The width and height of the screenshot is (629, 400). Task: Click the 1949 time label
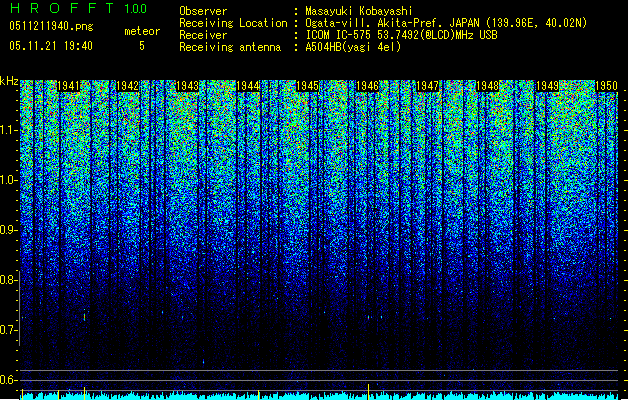(547, 86)
